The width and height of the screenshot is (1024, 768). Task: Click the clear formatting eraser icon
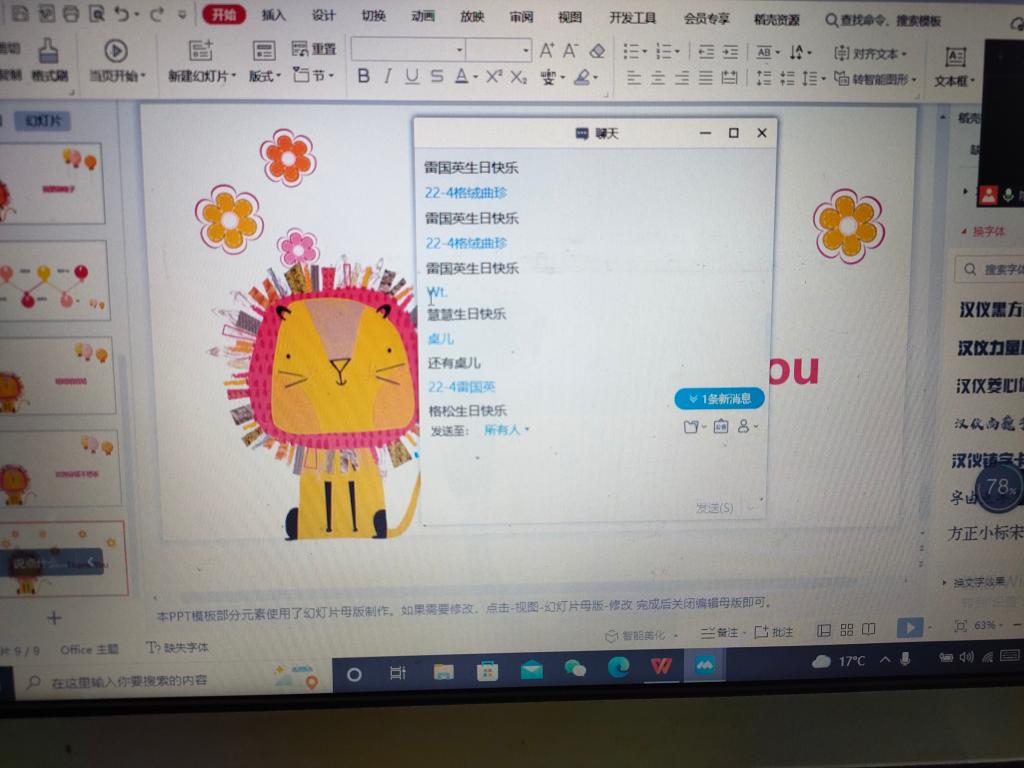click(597, 50)
